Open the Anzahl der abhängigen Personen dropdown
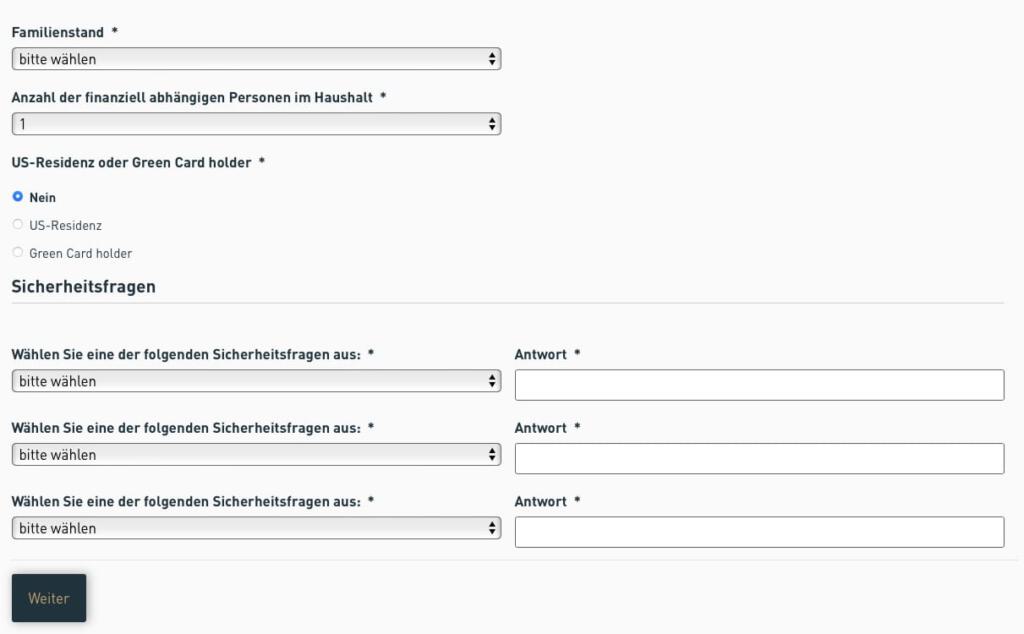Viewport: 1024px width, 634px height. coord(255,123)
